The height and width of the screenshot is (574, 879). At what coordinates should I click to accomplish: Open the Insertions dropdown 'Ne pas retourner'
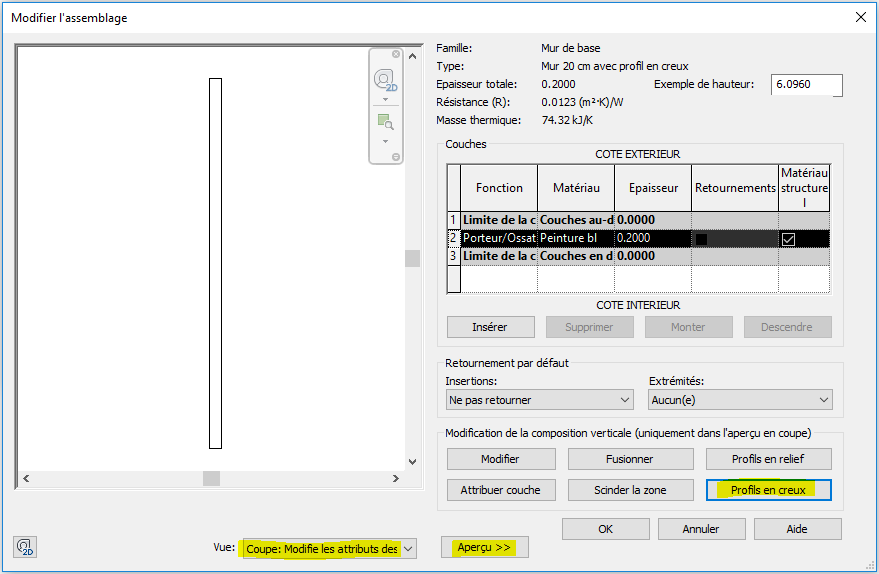click(539, 400)
